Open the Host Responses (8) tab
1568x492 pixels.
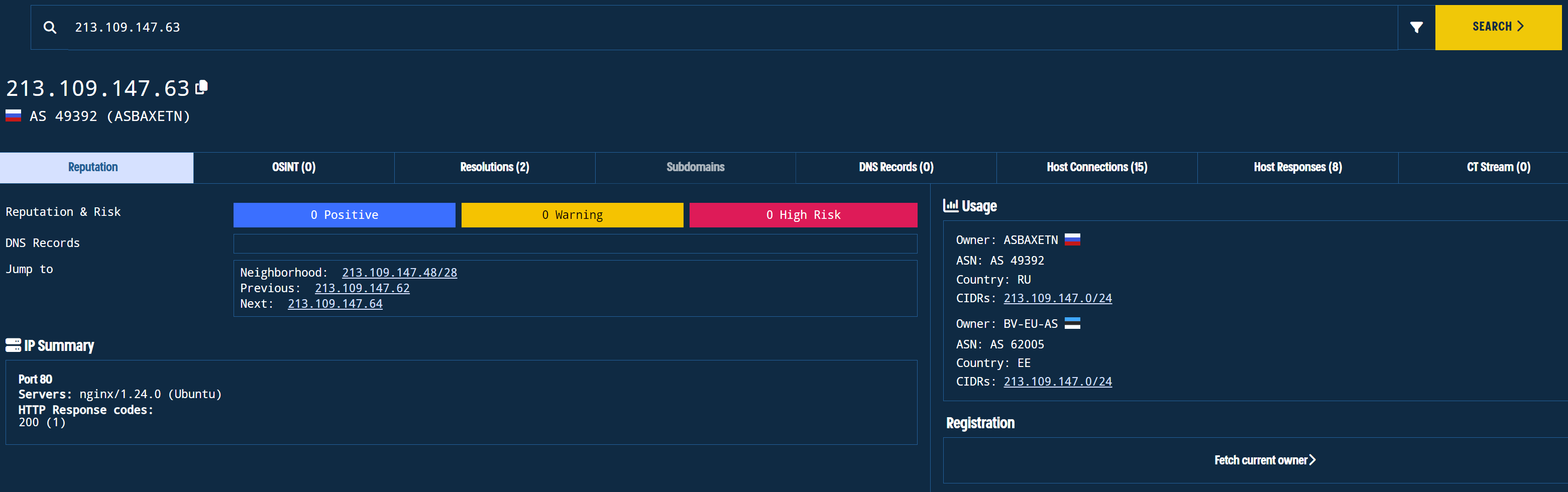tap(1298, 167)
